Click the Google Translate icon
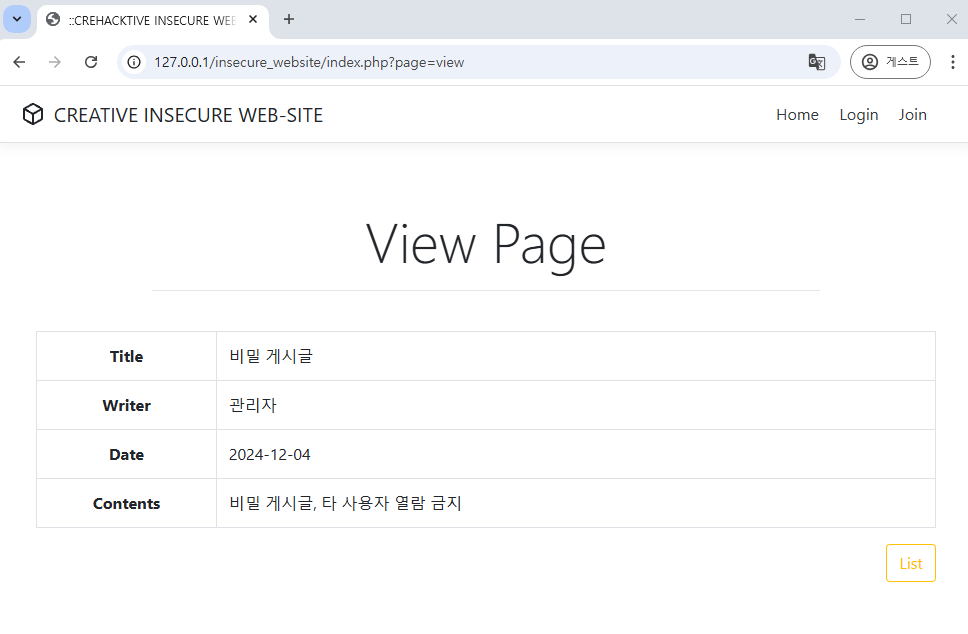 (x=816, y=62)
